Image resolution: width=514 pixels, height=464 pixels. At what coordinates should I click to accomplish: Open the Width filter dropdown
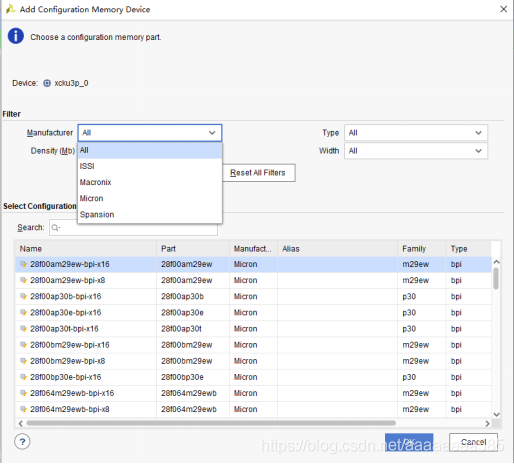click(x=416, y=151)
